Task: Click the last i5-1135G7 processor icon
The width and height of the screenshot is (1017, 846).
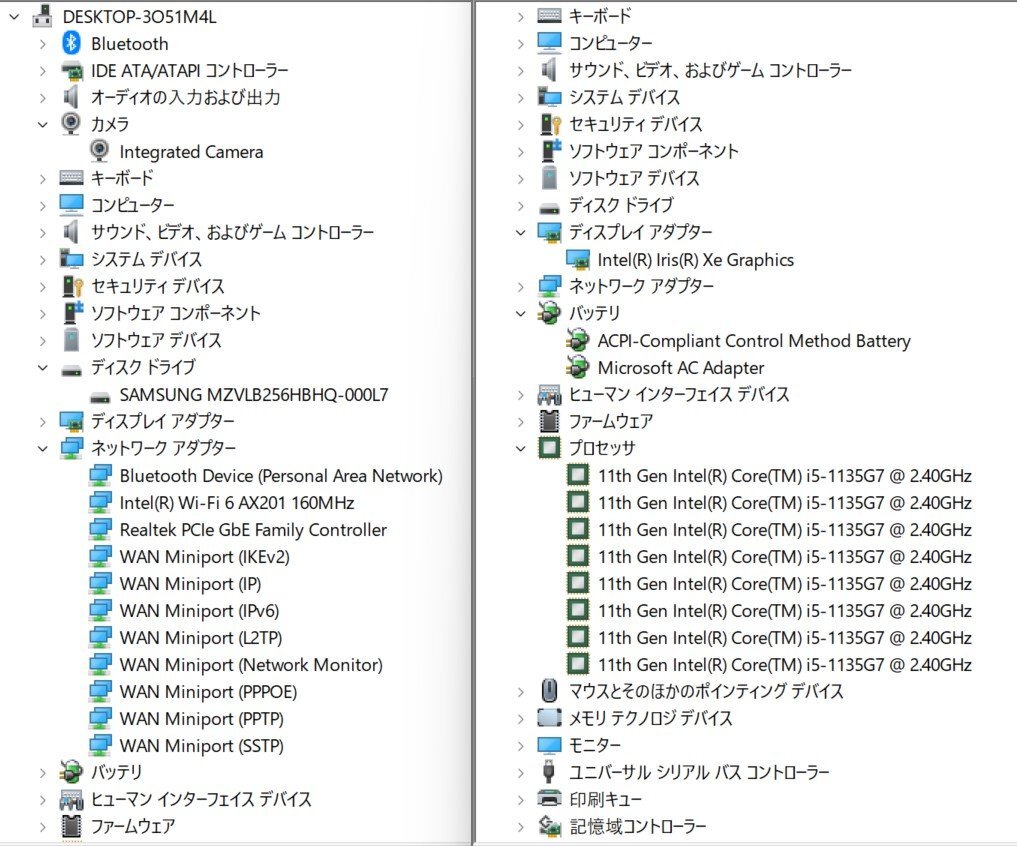Action: (x=577, y=664)
